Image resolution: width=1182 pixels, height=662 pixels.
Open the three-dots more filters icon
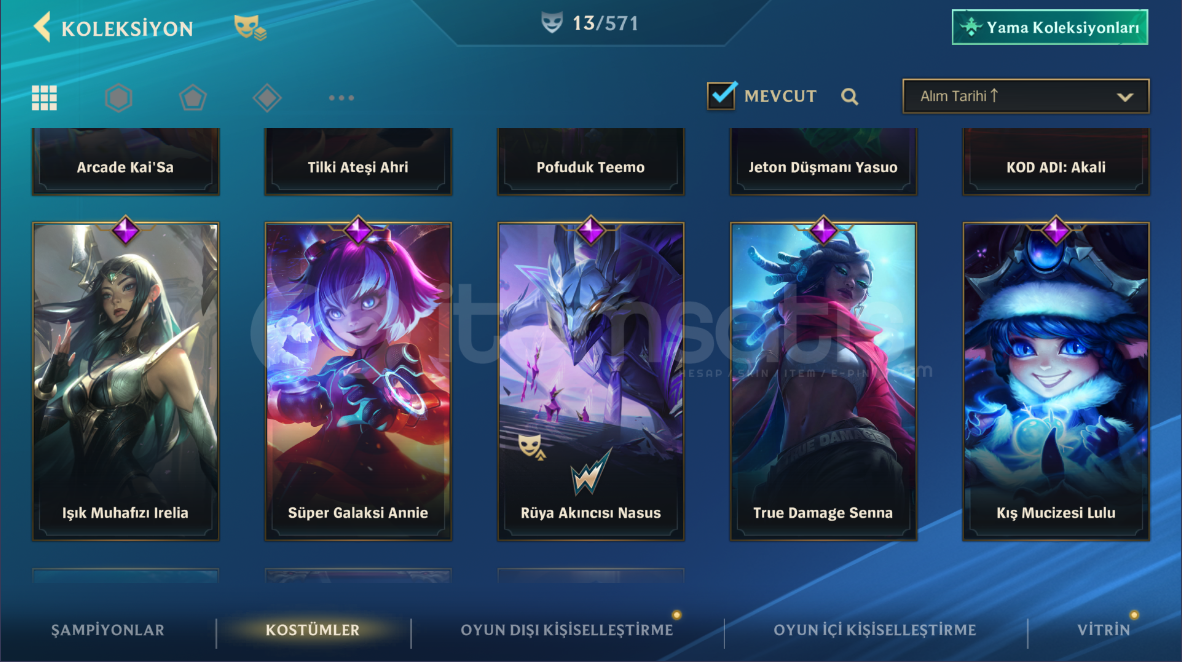click(x=341, y=97)
